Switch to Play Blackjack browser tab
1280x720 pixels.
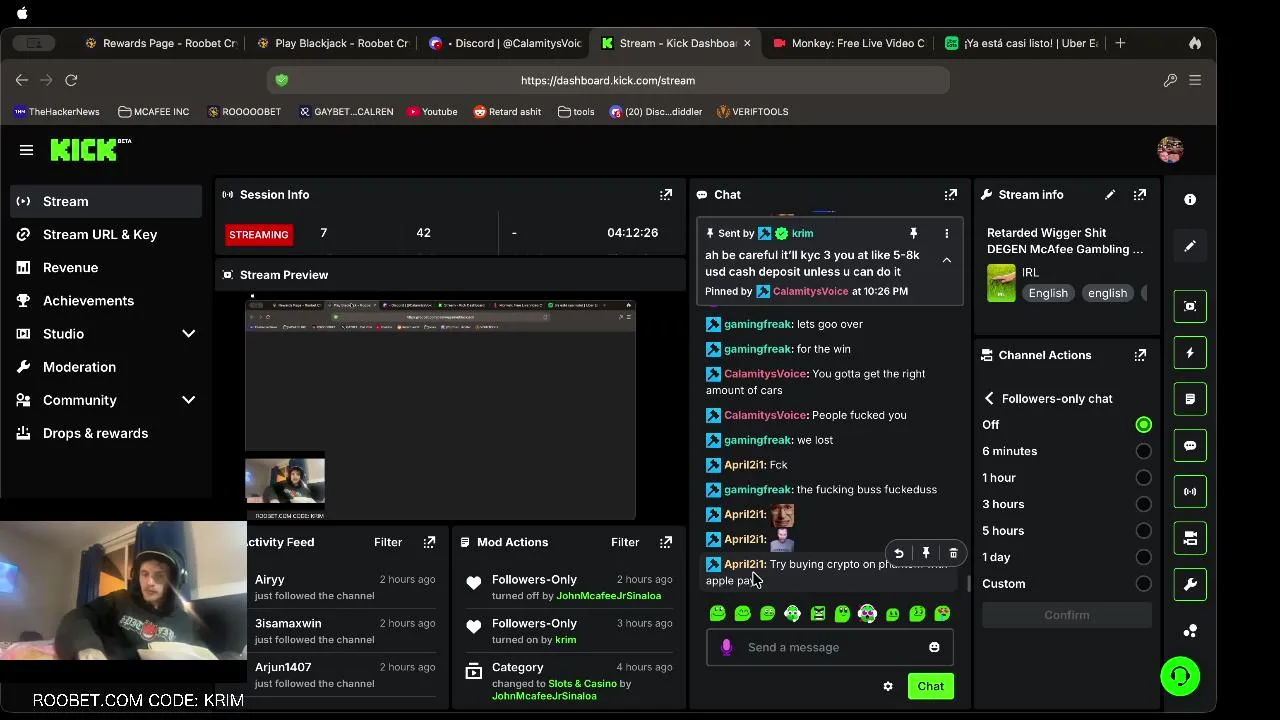(334, 43)
